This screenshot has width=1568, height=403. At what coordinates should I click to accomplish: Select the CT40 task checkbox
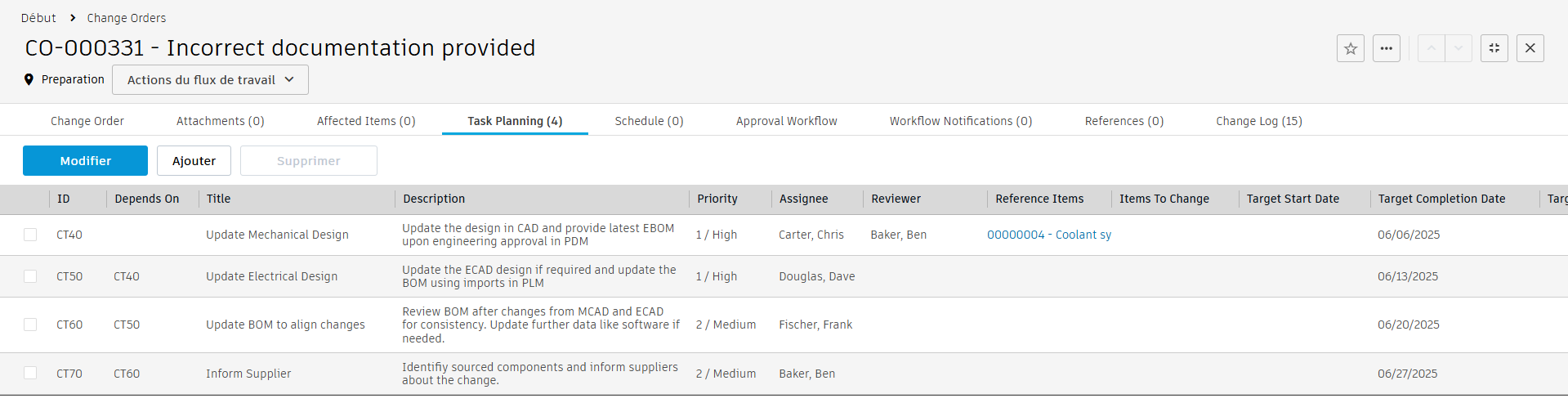point(30,235)
